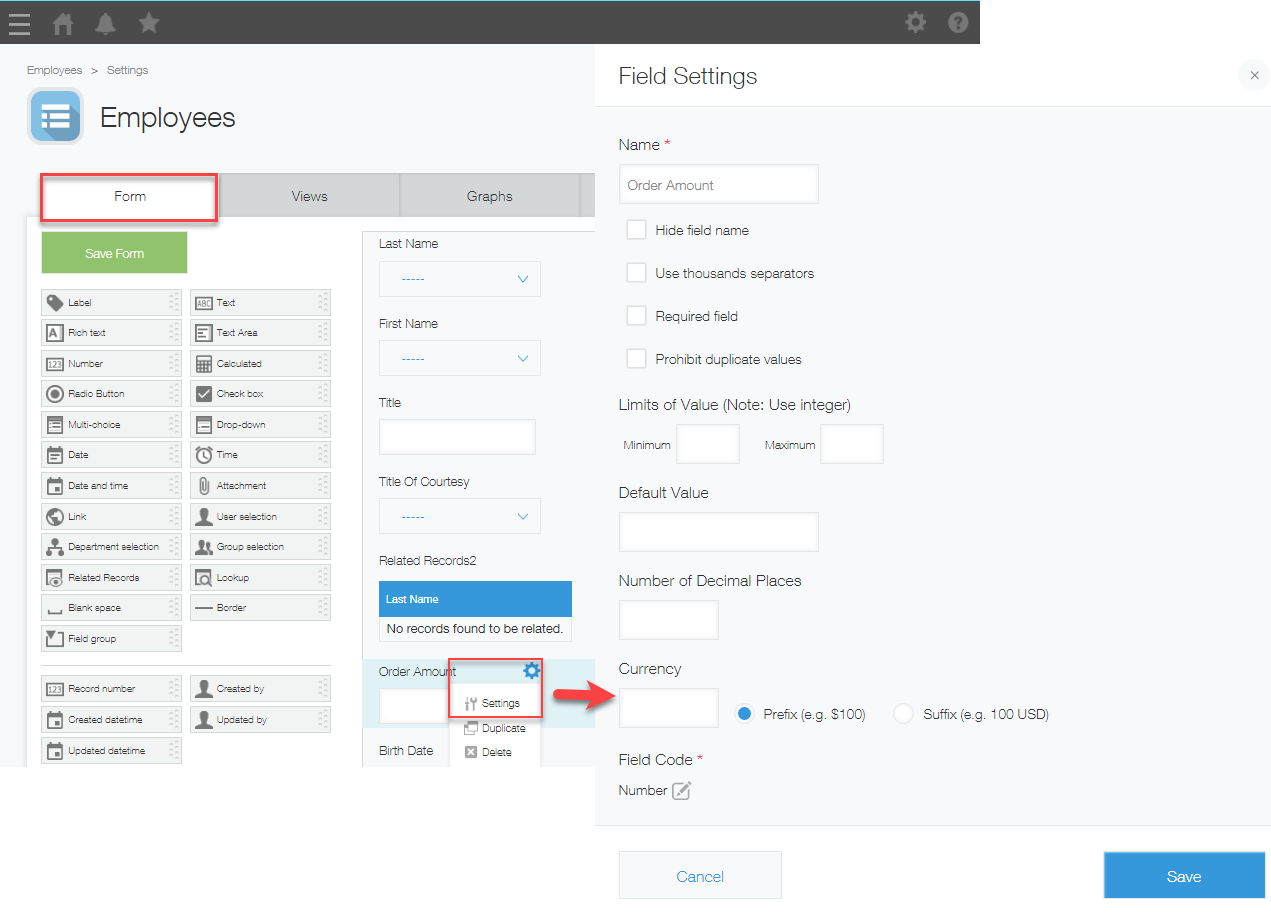Switch to the Graphs tab
Screen dimensions: 1271x922
pyautogui.click(x=489, y=197)
